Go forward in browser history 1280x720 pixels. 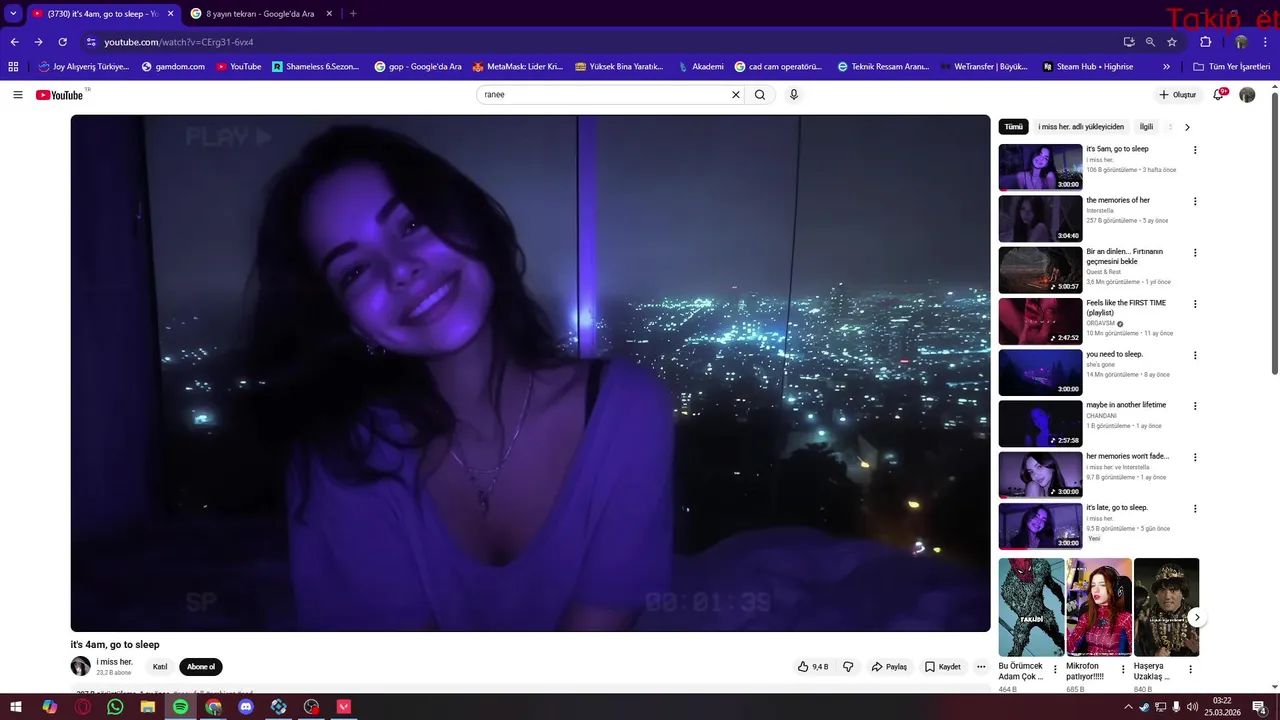click(x=38, y=42)
